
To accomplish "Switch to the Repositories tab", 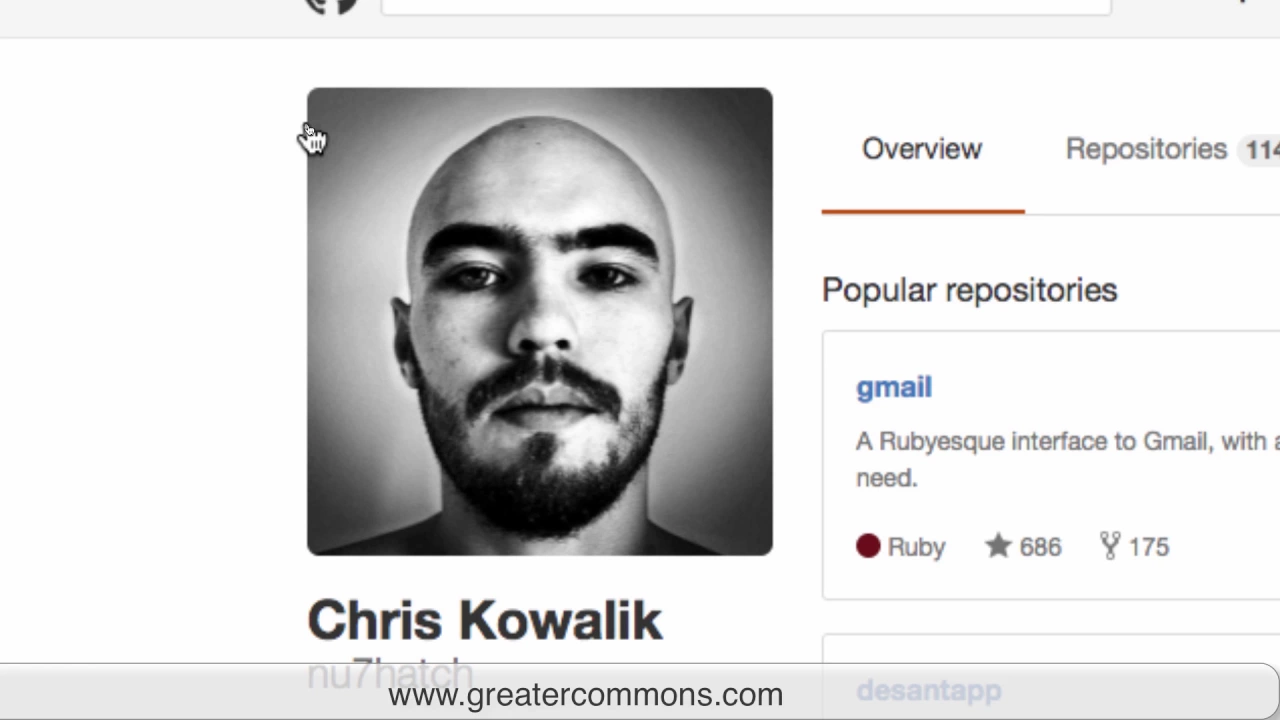I will [x=1146, y=149].
